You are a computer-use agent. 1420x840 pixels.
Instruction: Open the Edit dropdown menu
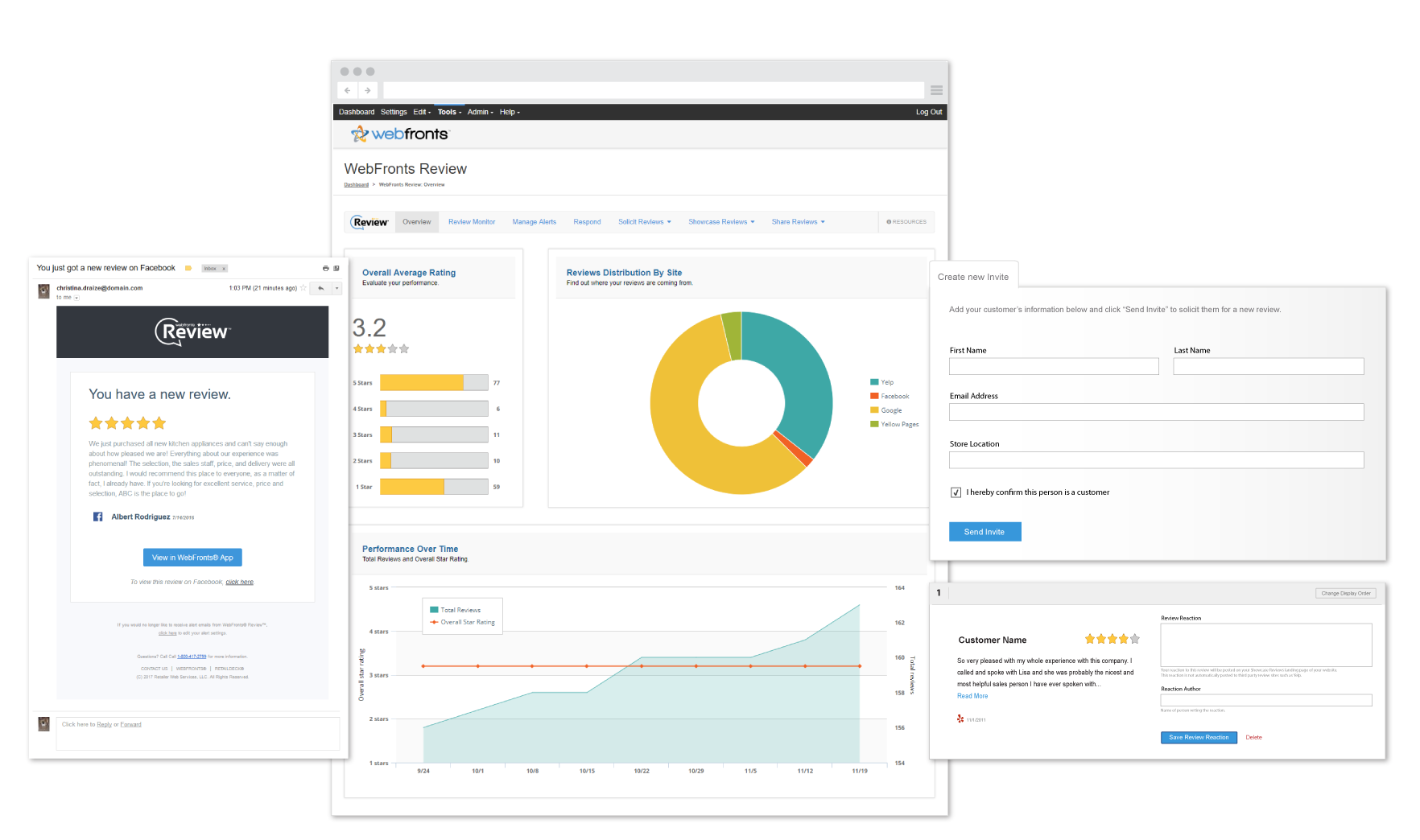click(422, 112)
